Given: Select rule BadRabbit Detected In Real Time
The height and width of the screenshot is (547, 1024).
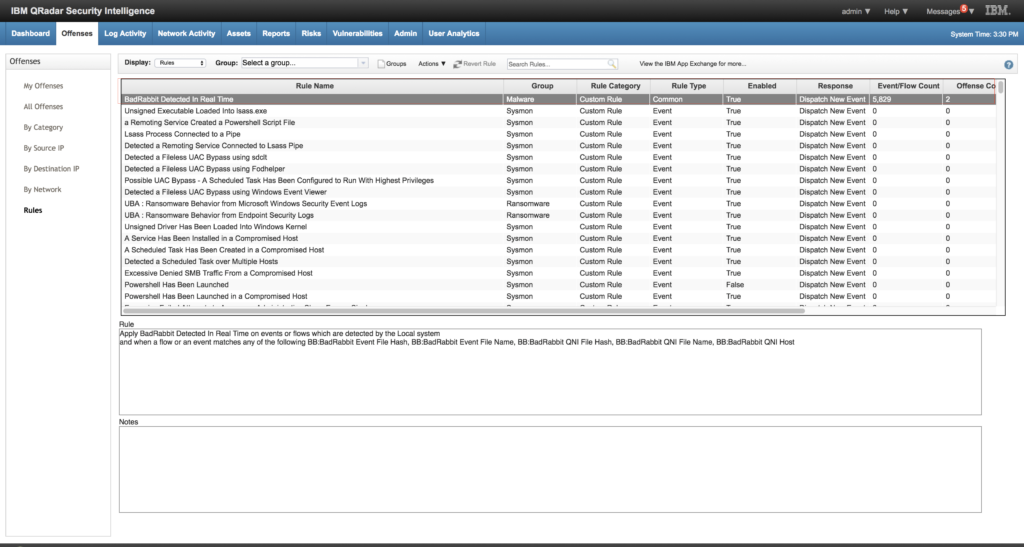Looking at the screenshot, I should pyautogui.click(x=559, y=99).
